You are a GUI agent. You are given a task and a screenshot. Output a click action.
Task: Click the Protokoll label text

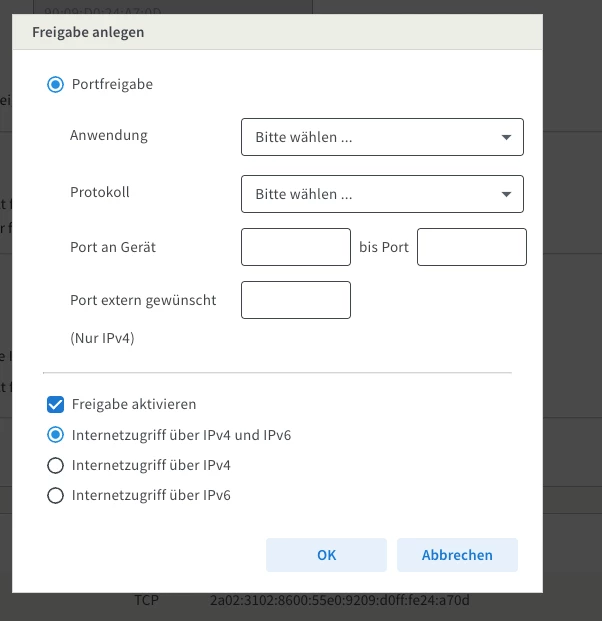[x=100, y=192]
